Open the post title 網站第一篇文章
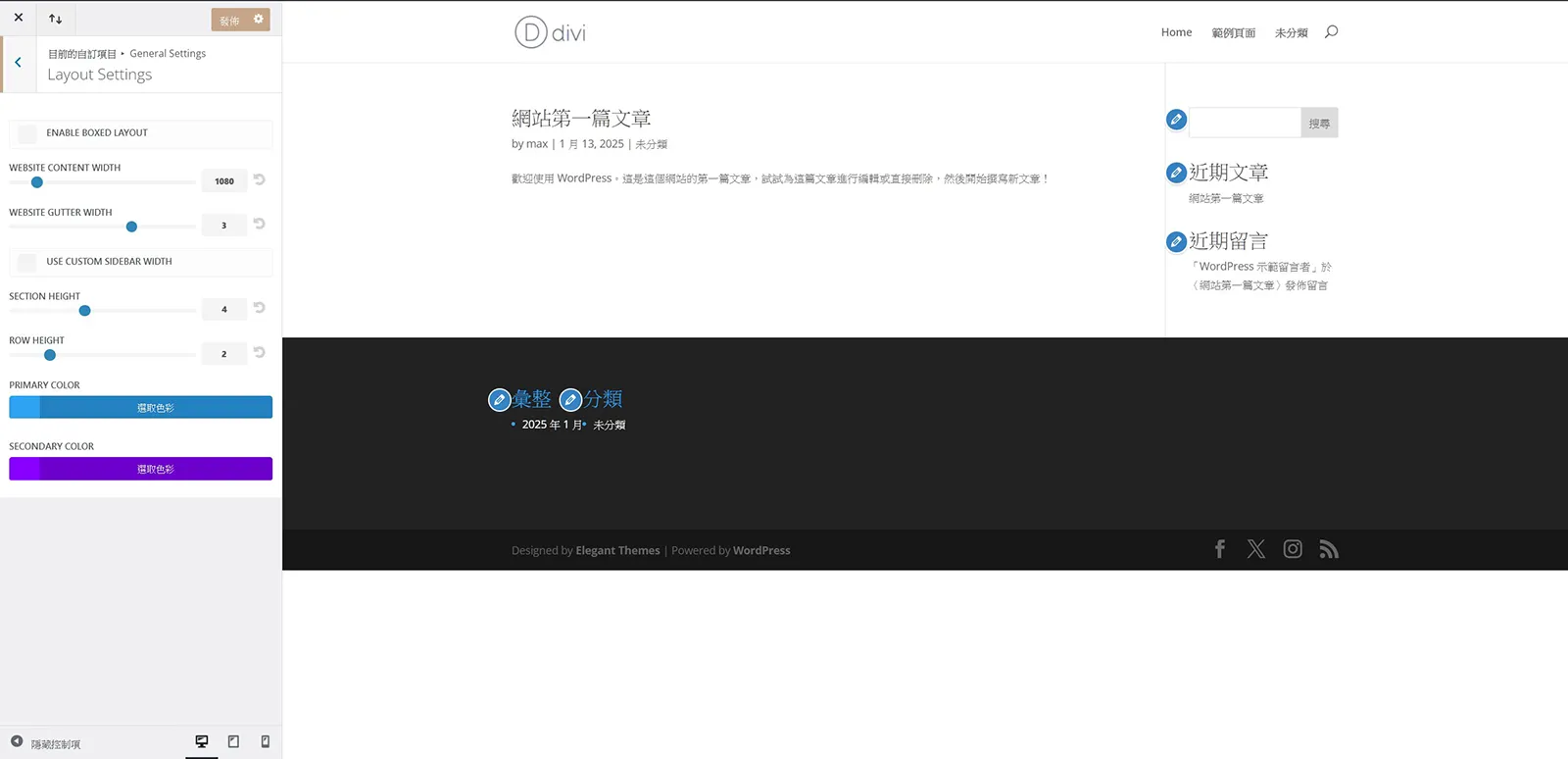The width and height of the screenshot is (1568, 759). point(581,119)
